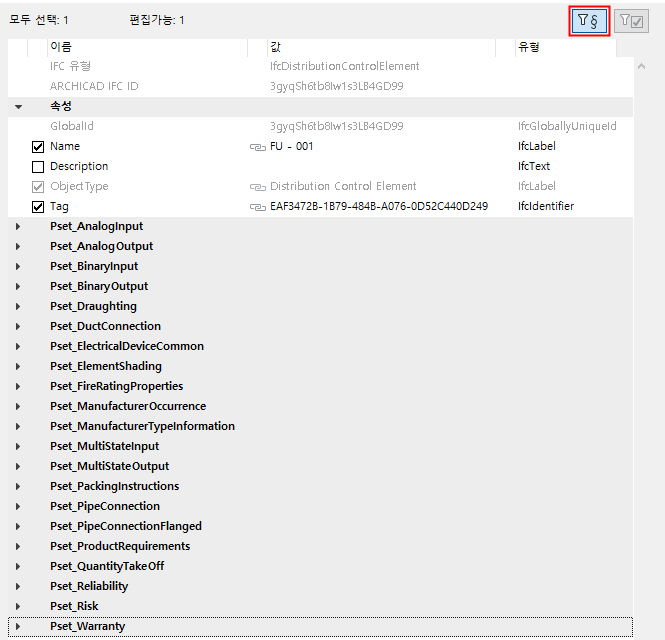Edit the Name value FU - 001

click(291, 146)
